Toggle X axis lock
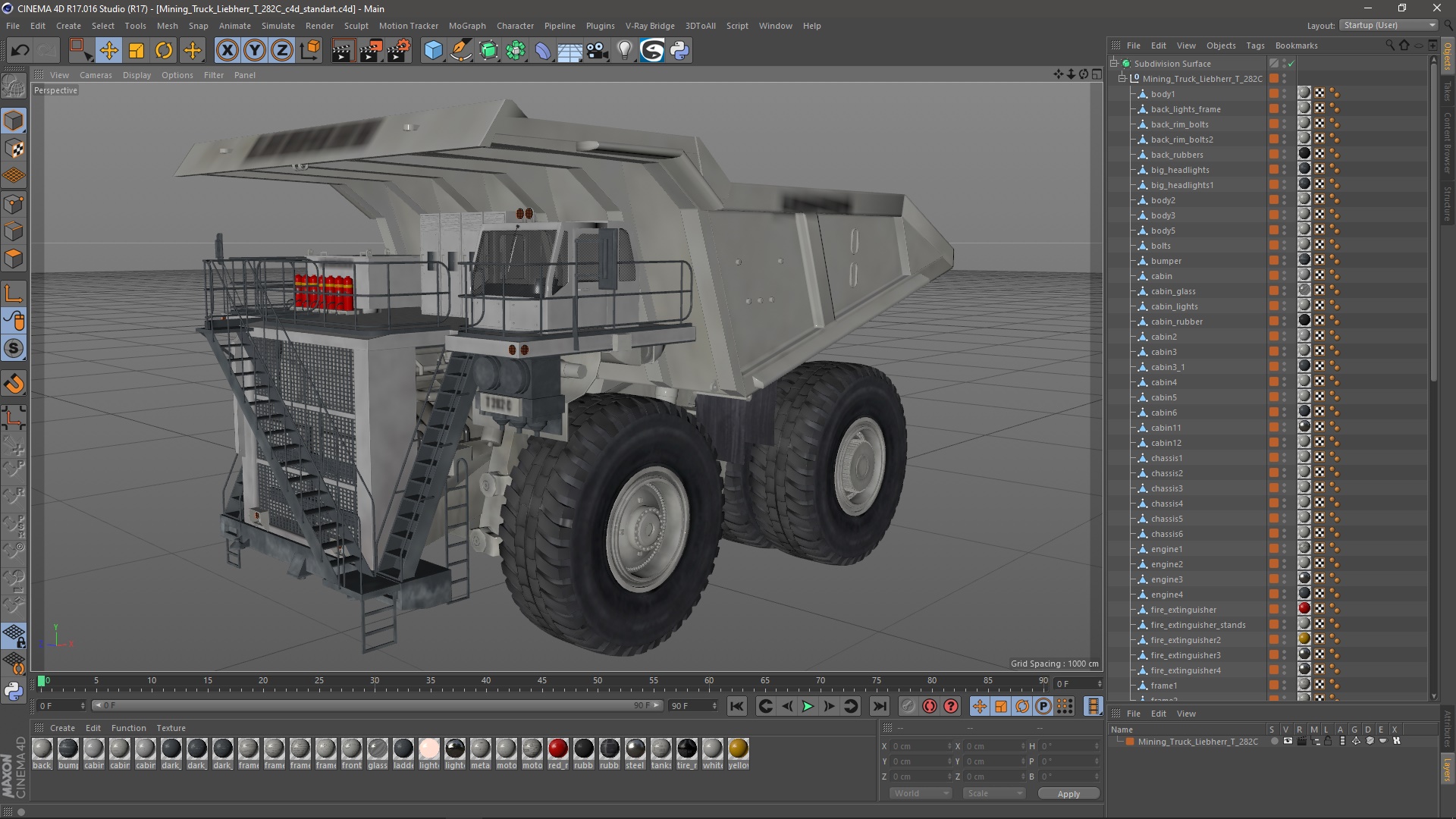This screenshot has width=1456, height=819. (x=227, y=51)
